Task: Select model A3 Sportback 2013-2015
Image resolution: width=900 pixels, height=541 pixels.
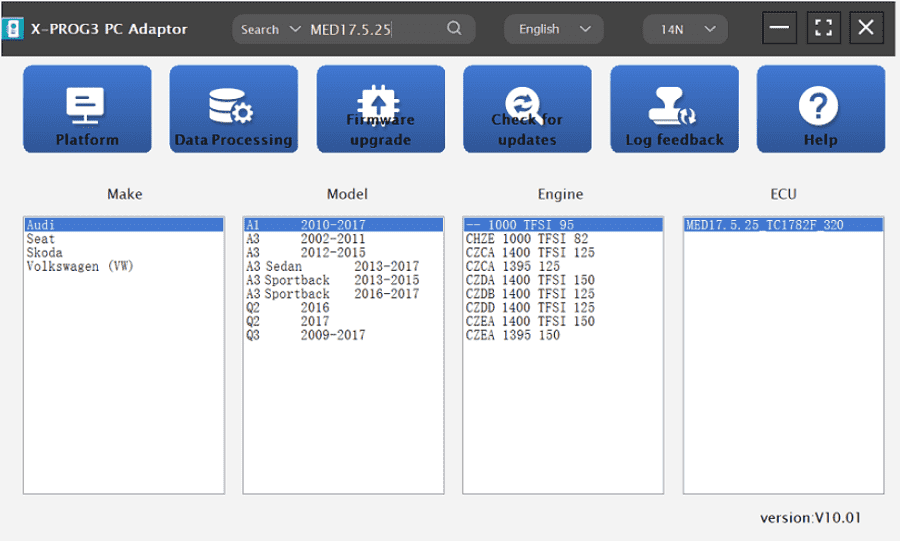Action: pyautogui.click(x=343, y=280)
